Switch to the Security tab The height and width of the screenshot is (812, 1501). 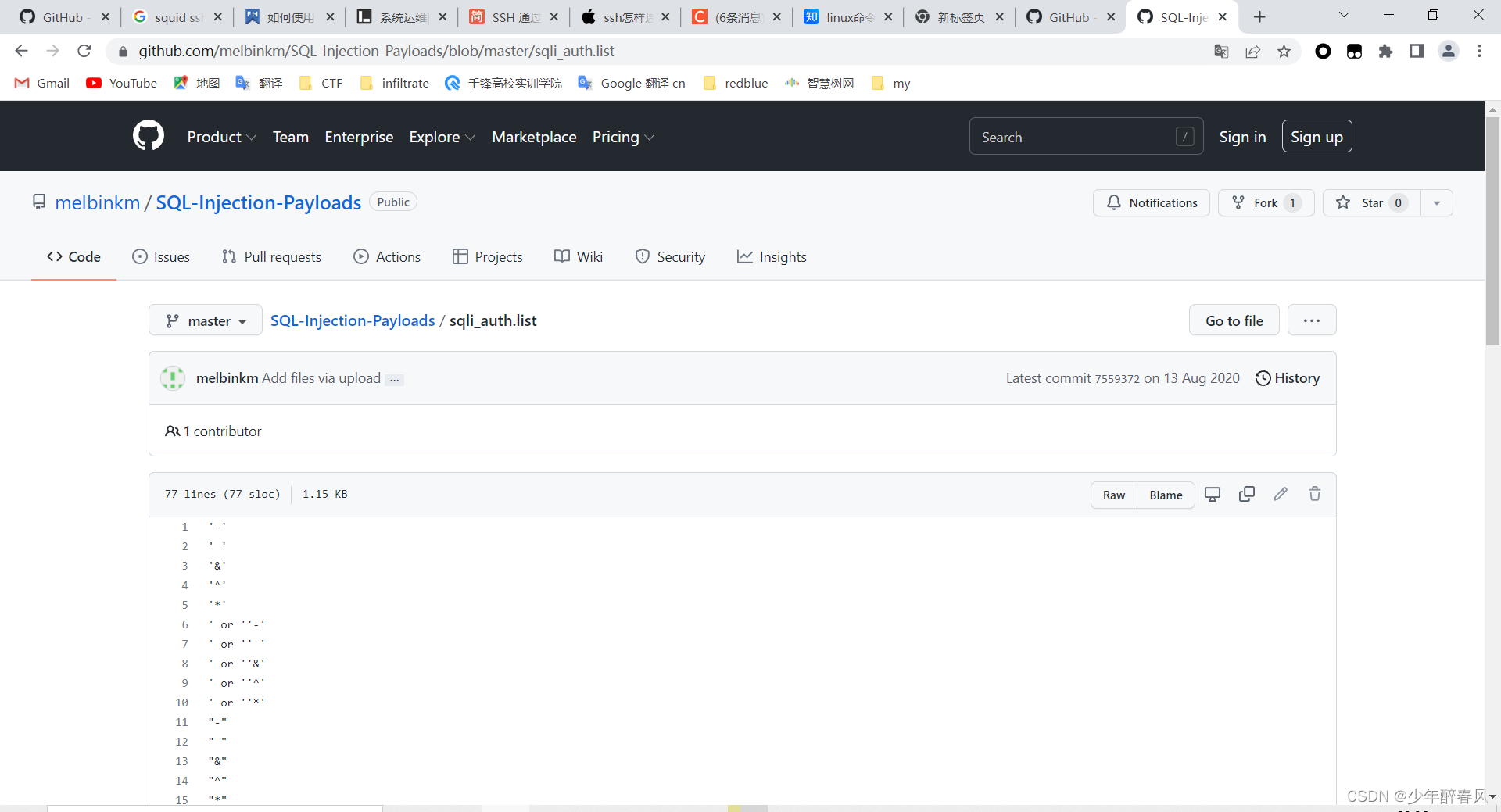[x=670, y=256]
